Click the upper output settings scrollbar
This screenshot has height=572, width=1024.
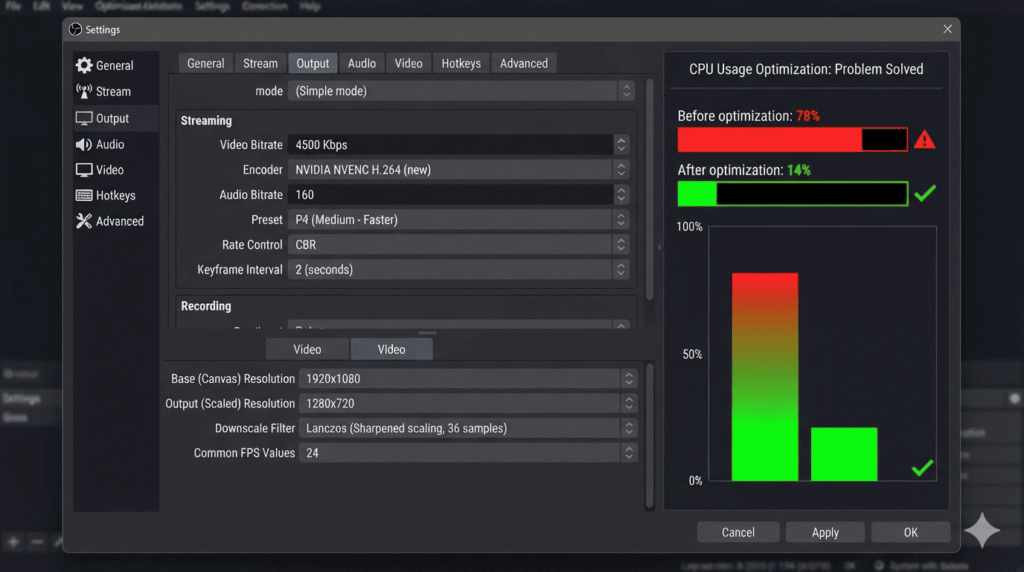click(x=649, y=189)
